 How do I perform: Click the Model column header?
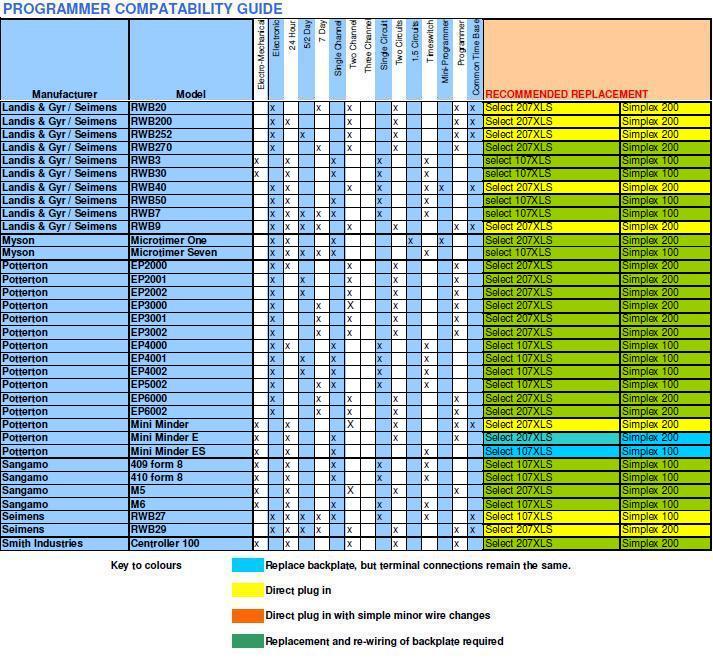pyautogui.click(x=189, y=94)
